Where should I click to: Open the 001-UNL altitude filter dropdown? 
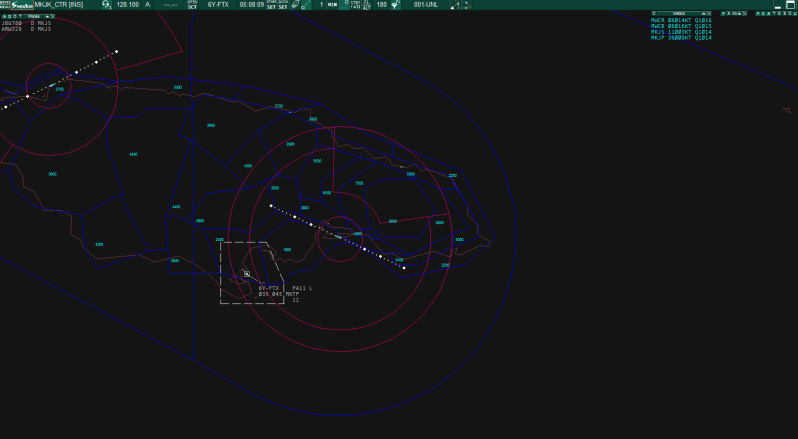[426, 5]
